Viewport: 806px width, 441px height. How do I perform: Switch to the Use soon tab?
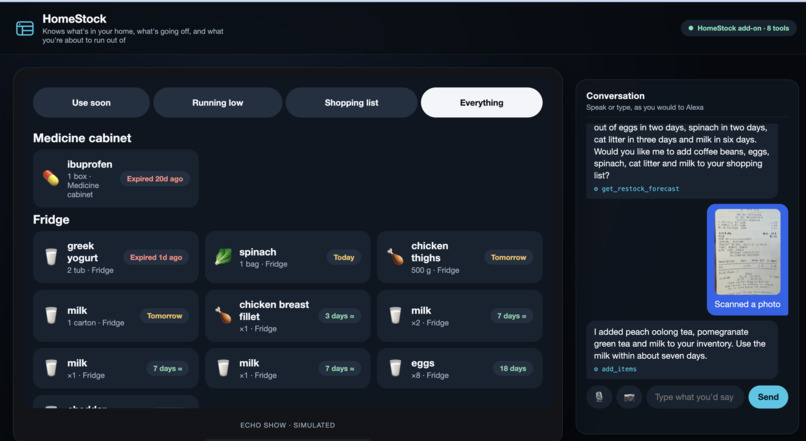(91, 102)
